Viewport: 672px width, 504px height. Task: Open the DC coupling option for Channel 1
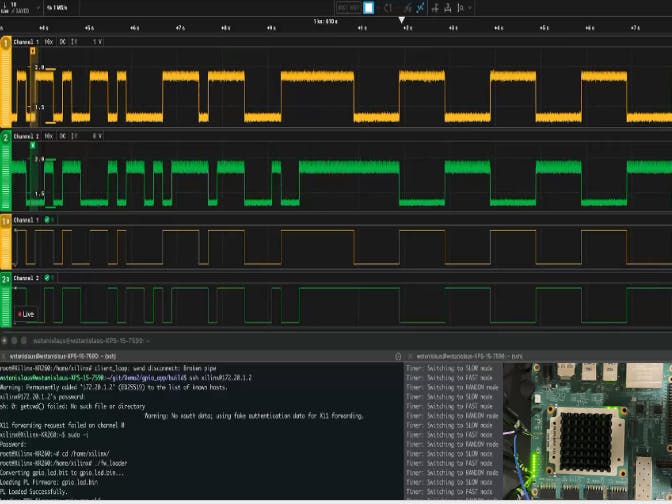pos(62,43)
